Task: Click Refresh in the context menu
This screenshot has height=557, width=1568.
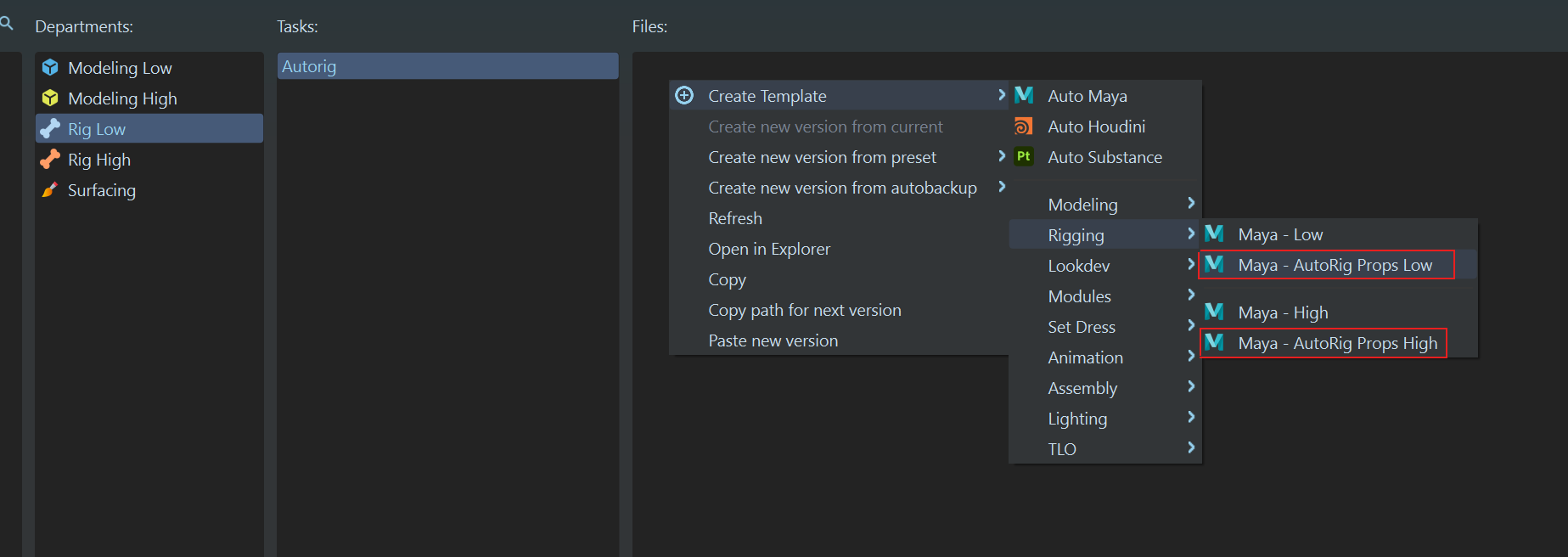Action: pyautogui.click(x=735, y=218)
